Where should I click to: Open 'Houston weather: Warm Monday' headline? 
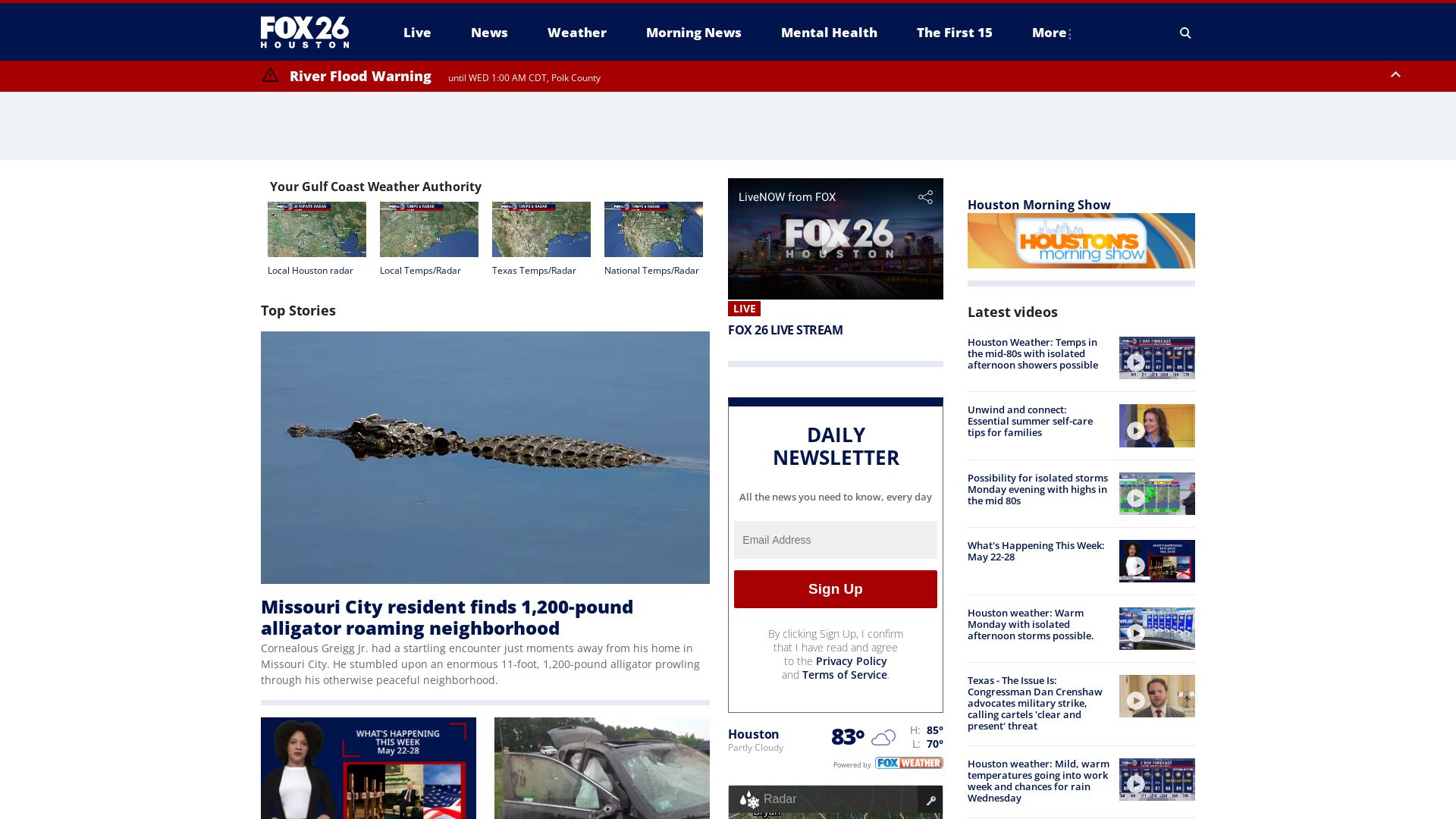click(x=1031, y=624)
